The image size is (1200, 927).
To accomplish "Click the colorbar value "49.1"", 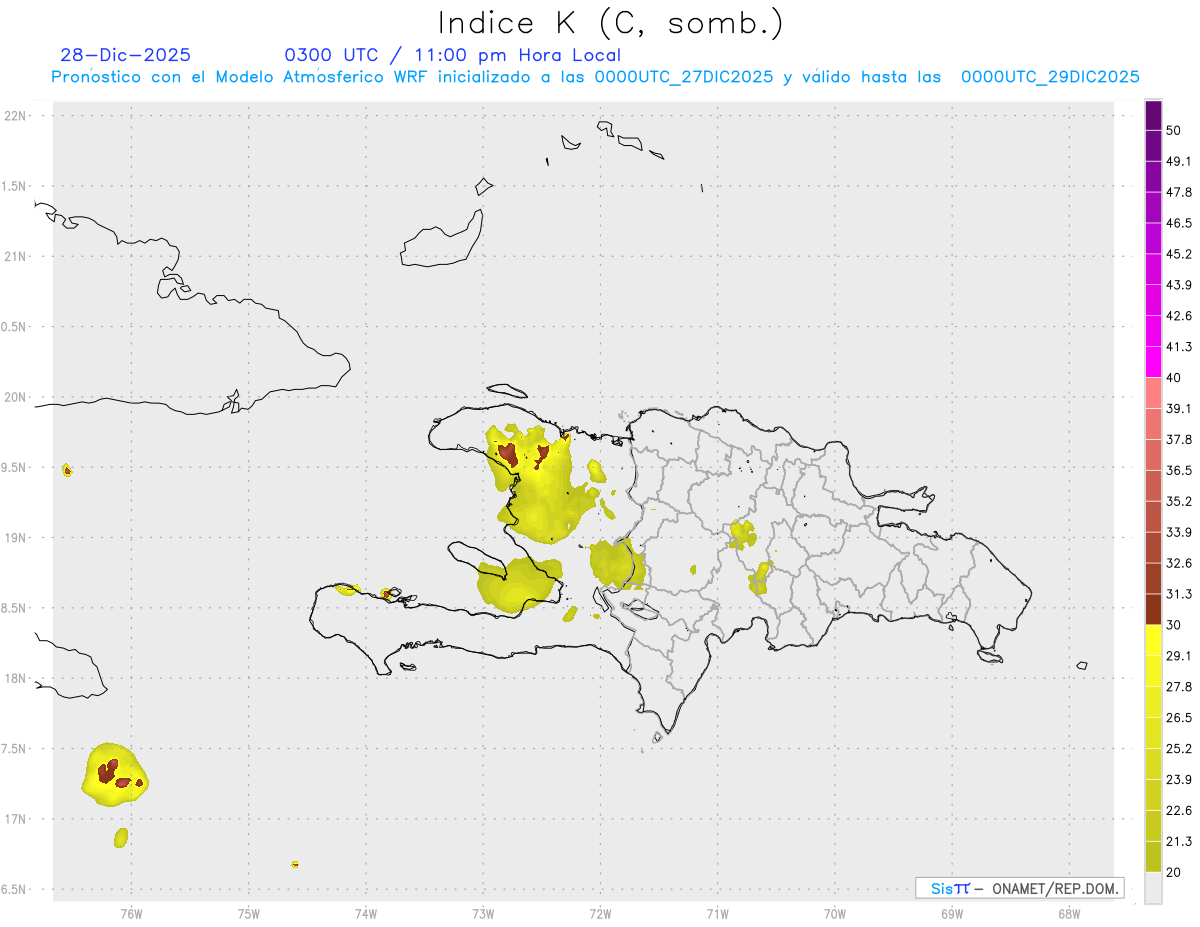I will 1179,161.
